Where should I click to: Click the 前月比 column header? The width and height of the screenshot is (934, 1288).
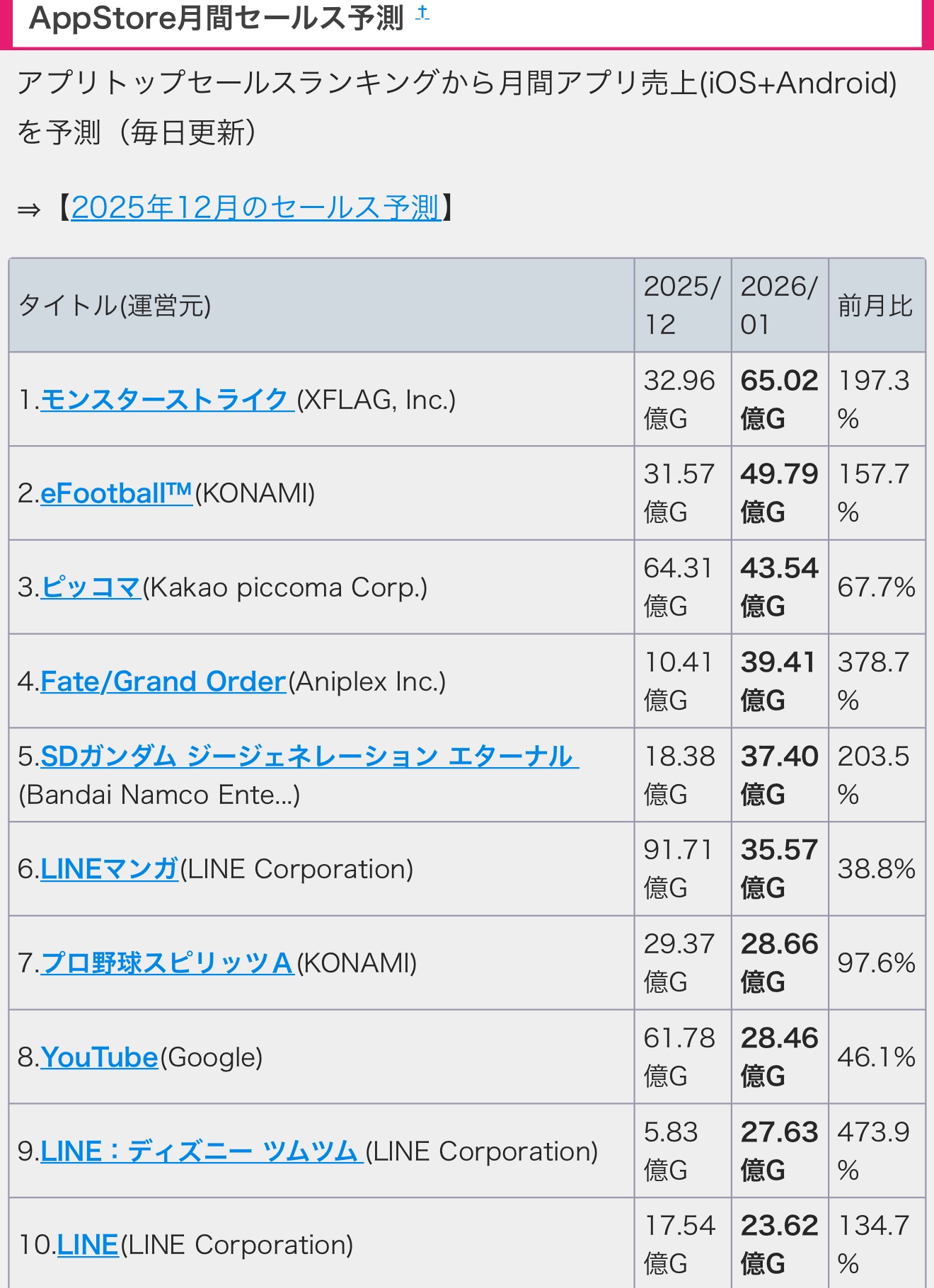(875, 306)
